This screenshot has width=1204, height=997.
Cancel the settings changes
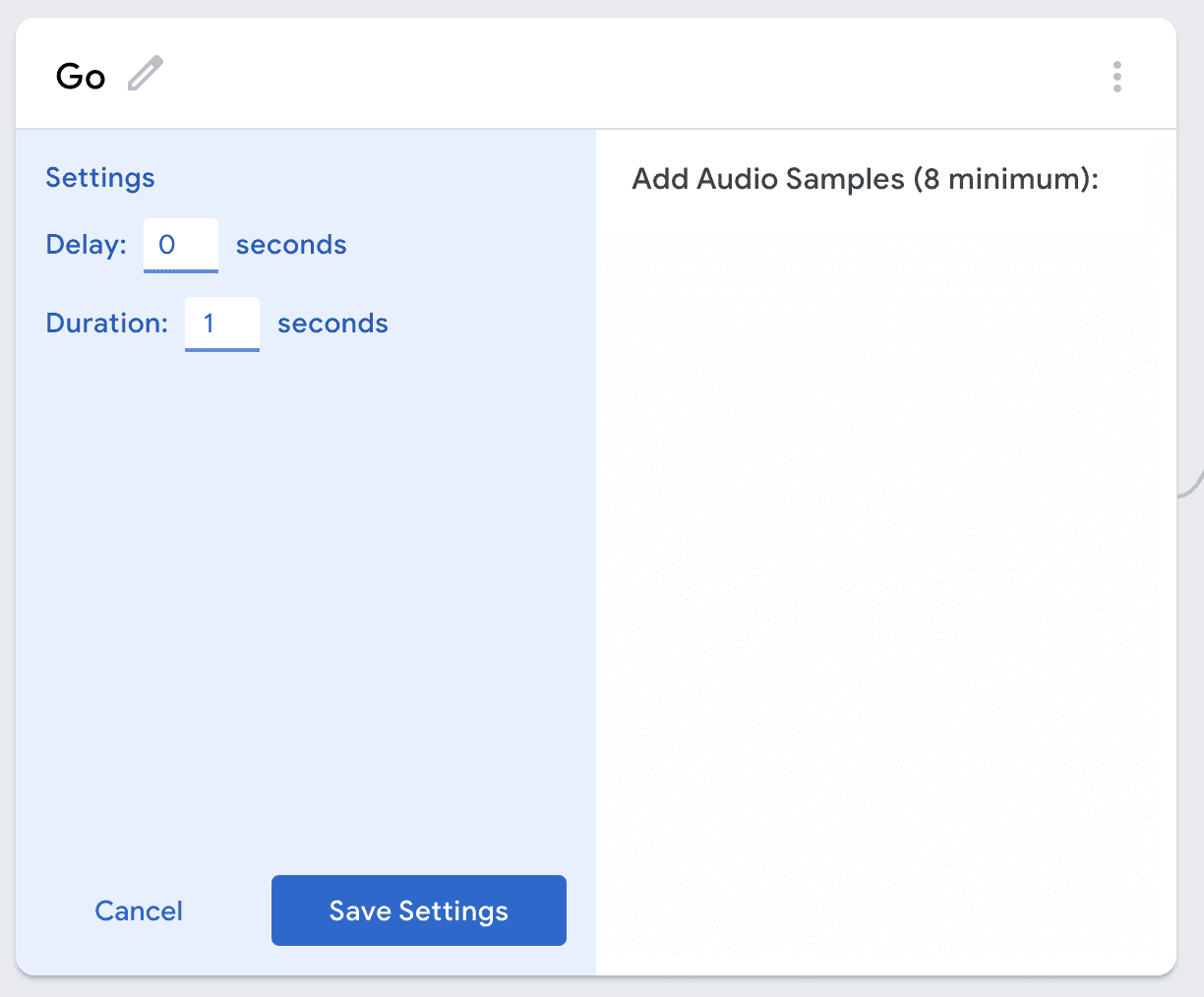click(x=139, y=911)
